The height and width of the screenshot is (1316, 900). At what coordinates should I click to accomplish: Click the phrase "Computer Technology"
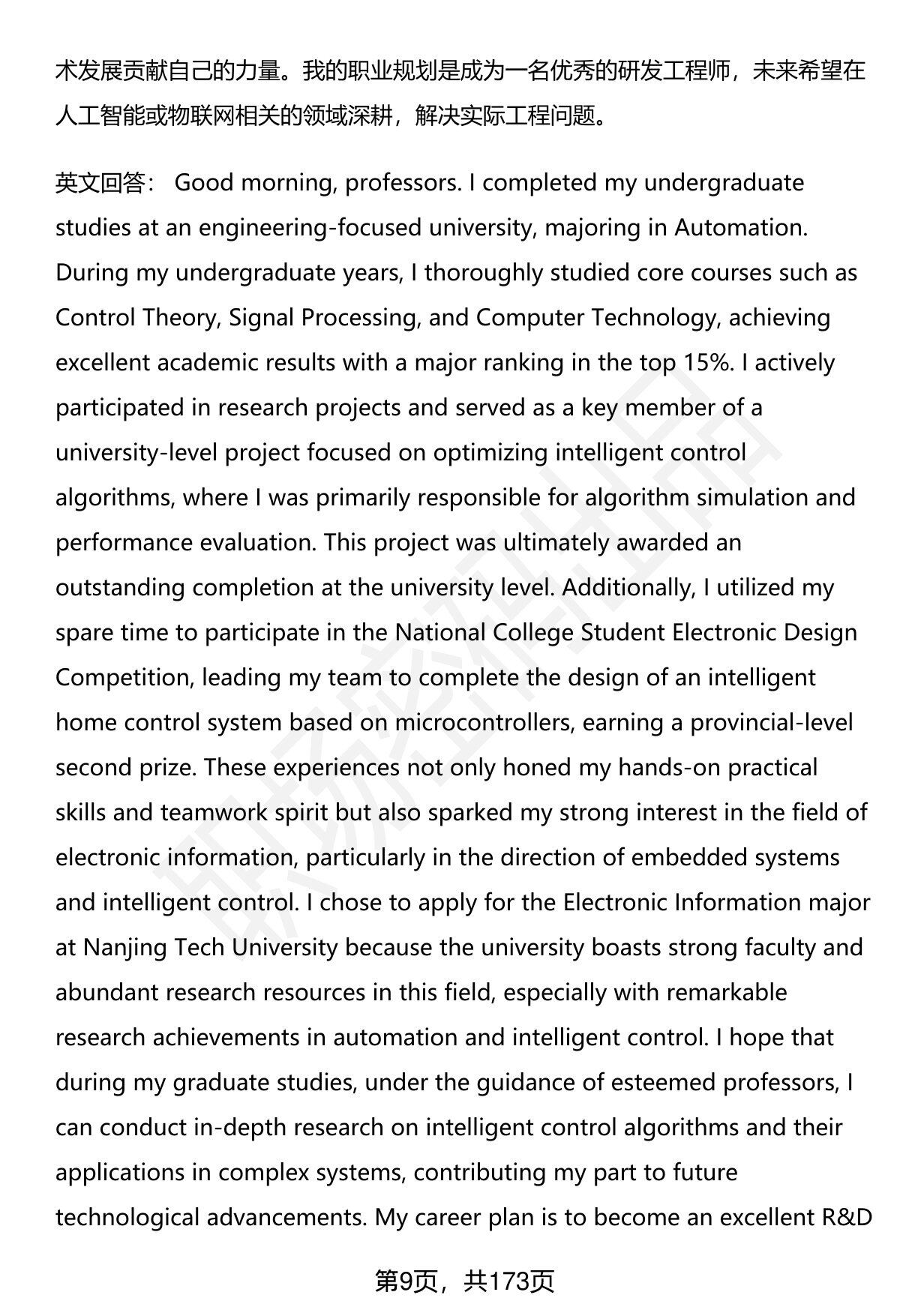tap(596, 318)
